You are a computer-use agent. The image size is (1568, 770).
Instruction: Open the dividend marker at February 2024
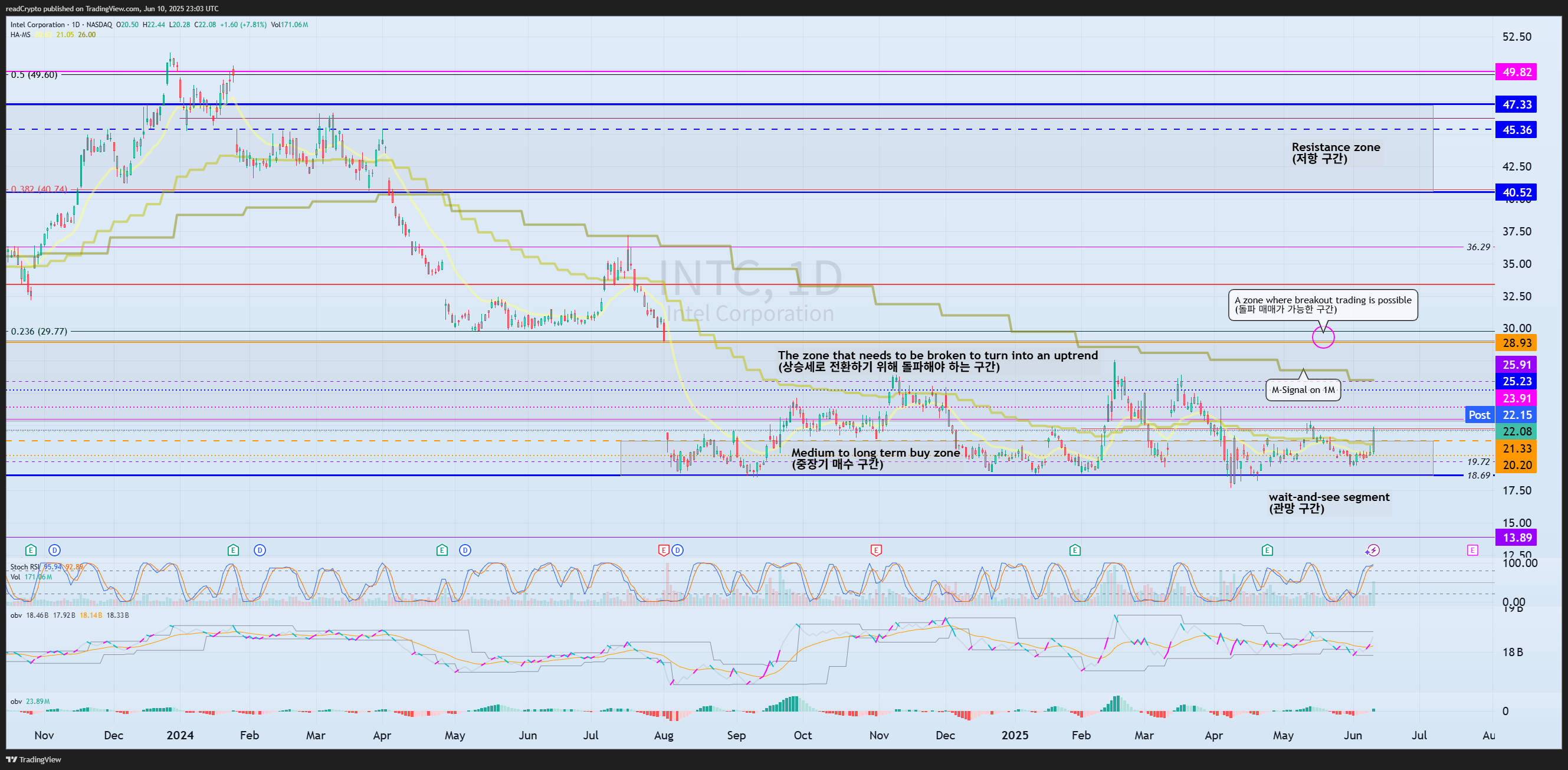coord(260,551)
